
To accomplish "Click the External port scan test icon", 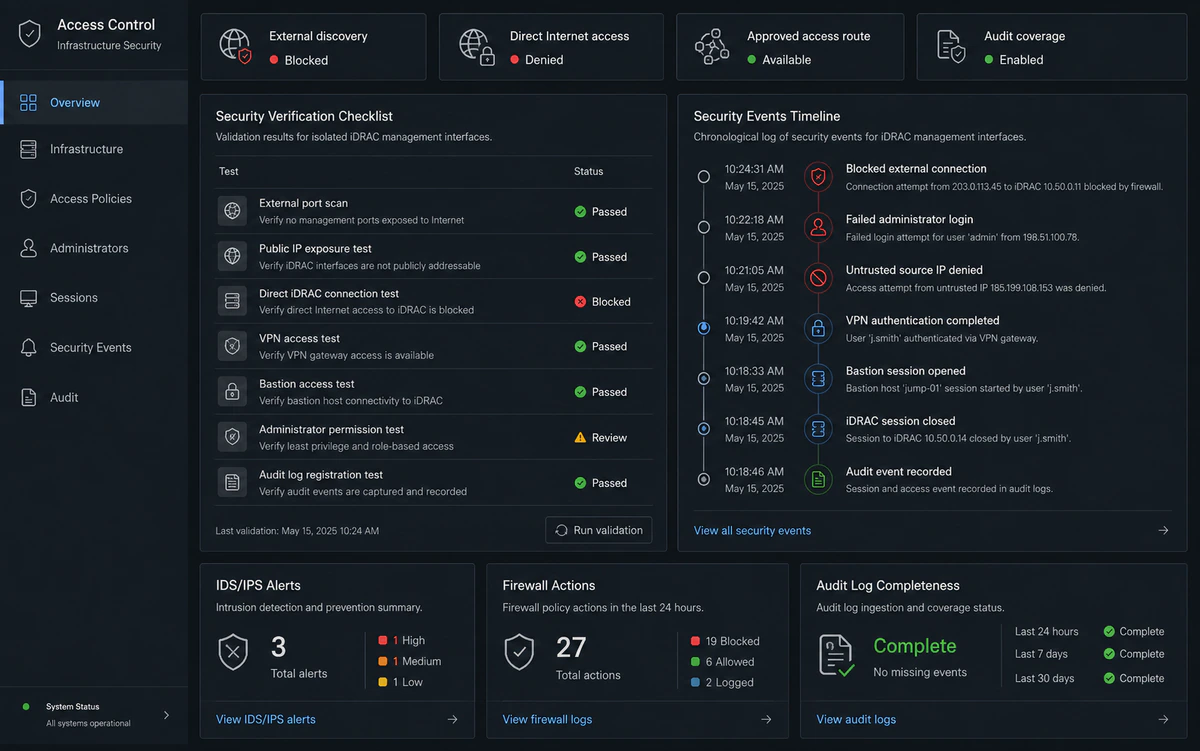I will click(x=232, y=211).
